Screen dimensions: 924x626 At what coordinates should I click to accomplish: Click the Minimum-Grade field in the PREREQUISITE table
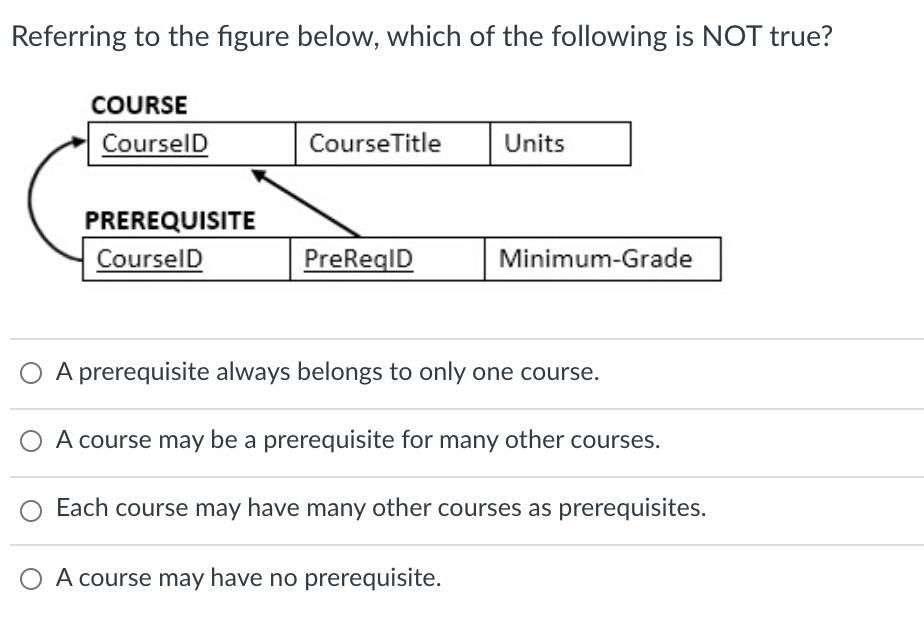click(x=596, y=260)
